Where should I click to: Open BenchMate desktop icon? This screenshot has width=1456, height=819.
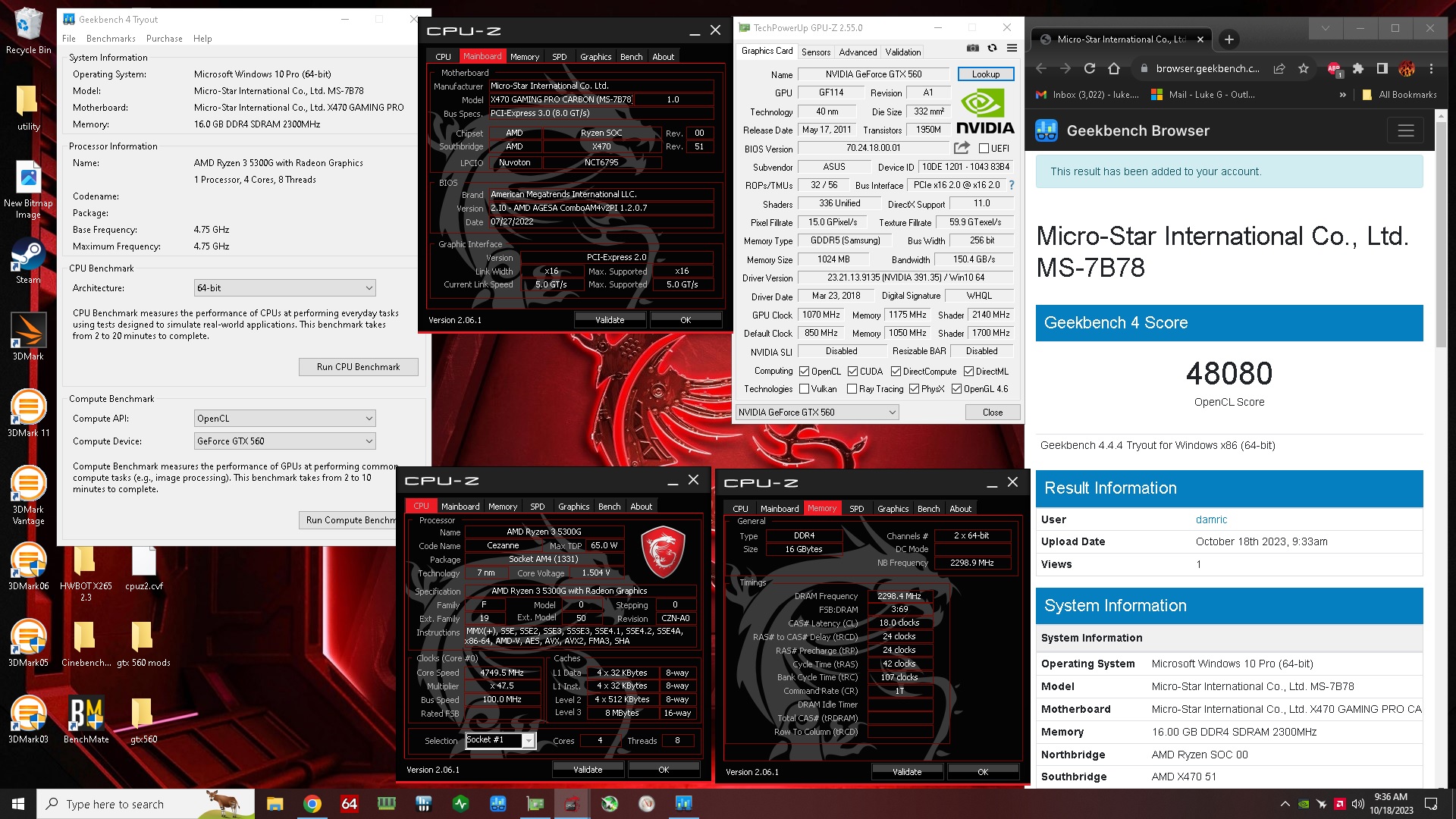click(86, 720)
